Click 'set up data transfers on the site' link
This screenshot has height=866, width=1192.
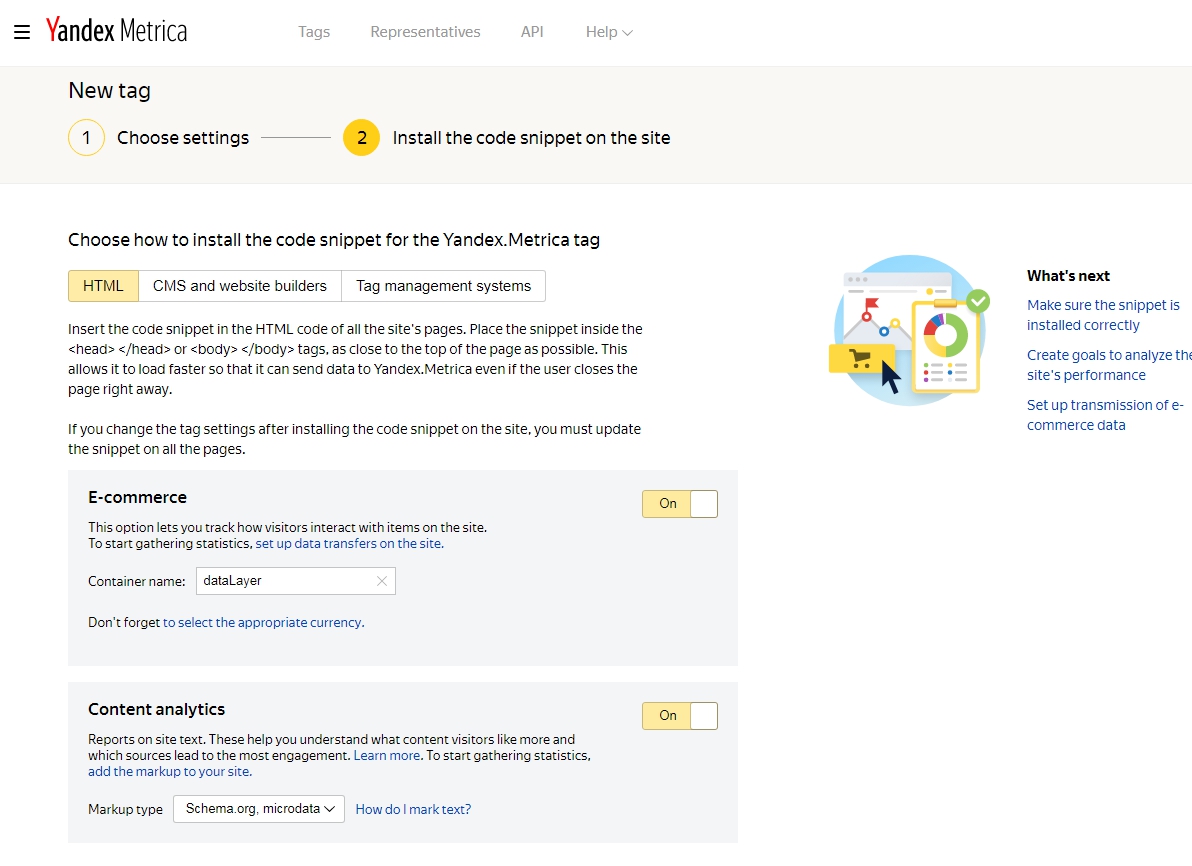(x=348, y=544)
